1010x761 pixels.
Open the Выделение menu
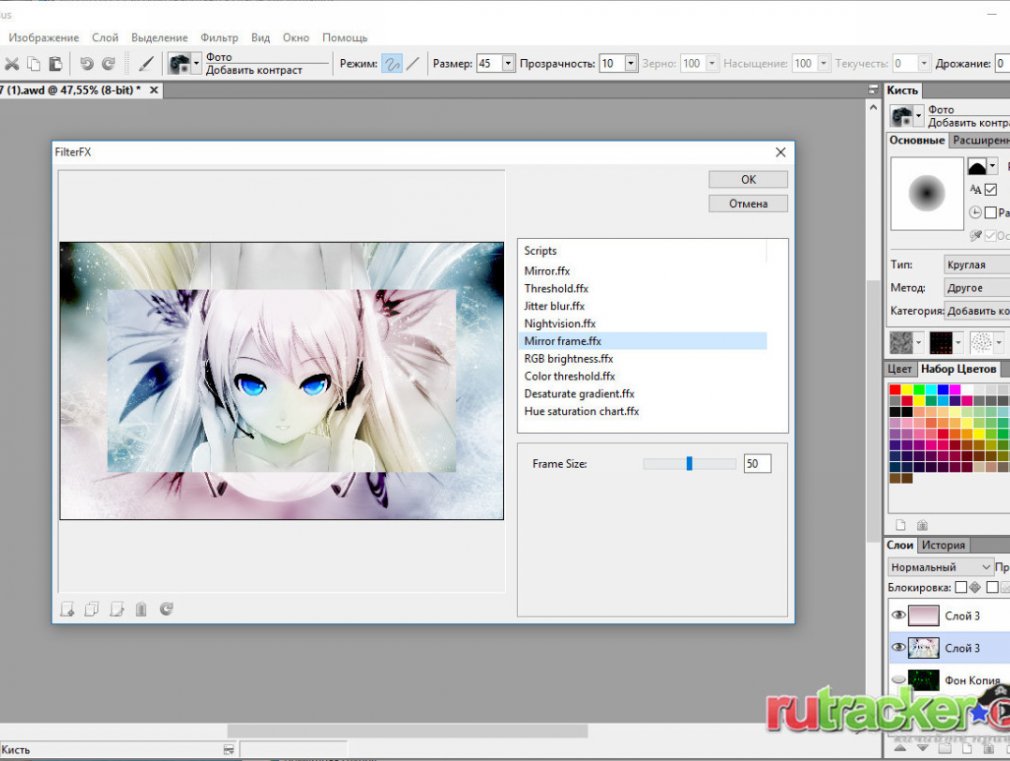159,37
